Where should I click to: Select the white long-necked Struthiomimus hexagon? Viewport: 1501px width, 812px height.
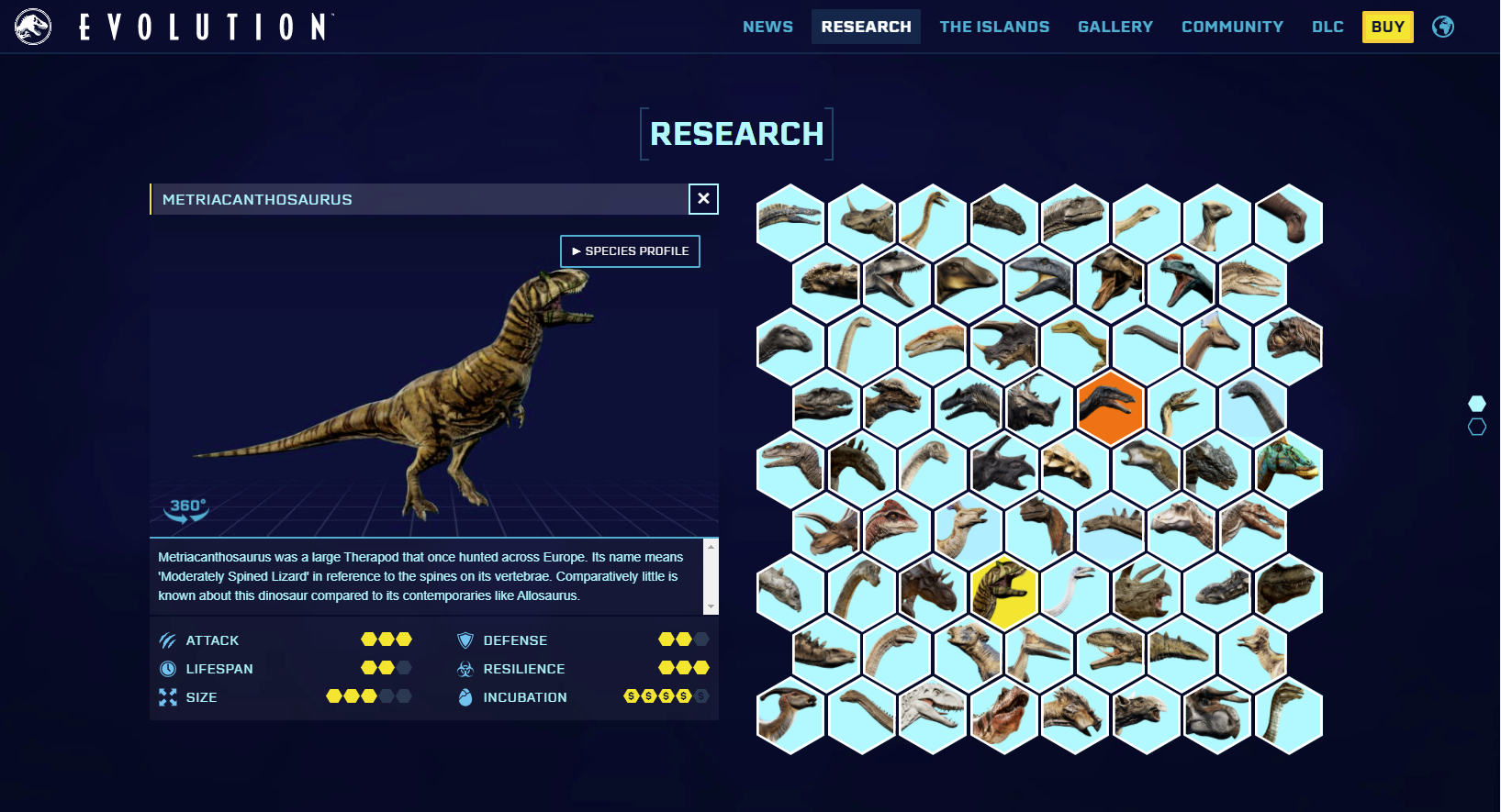coord(1074,592)
